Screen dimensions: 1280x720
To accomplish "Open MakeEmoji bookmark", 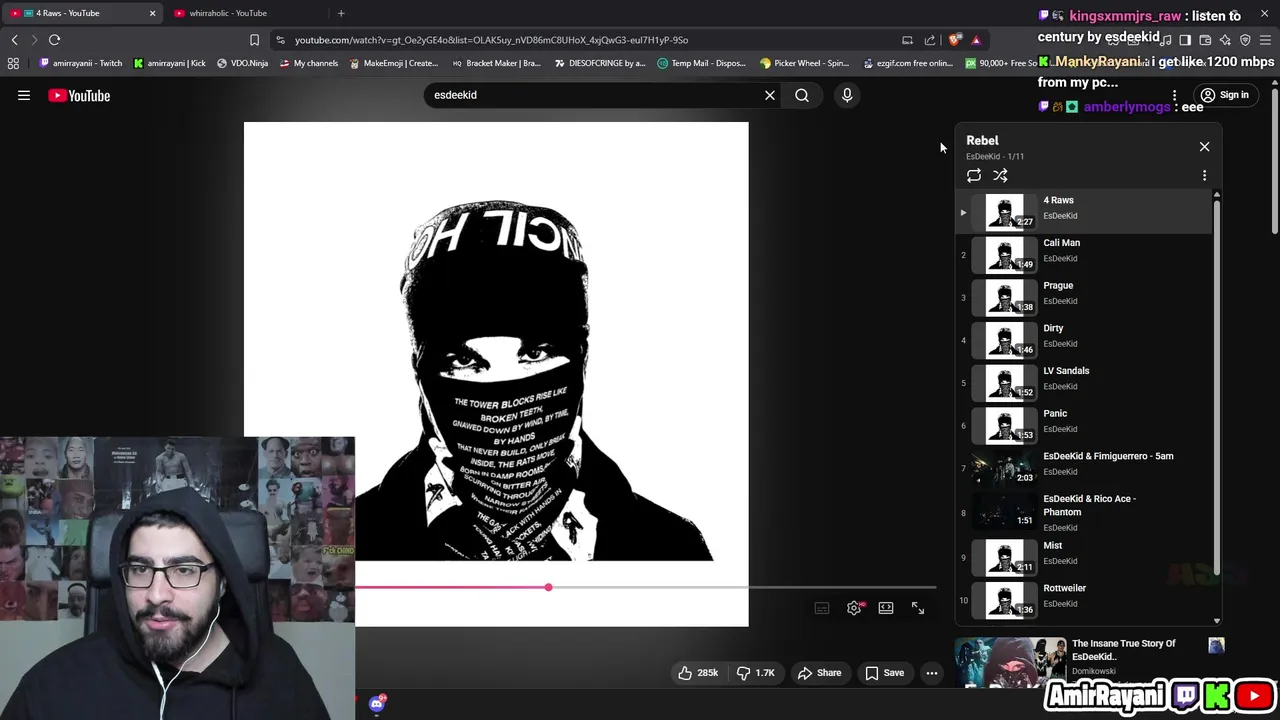I will (x=394, y=63).
